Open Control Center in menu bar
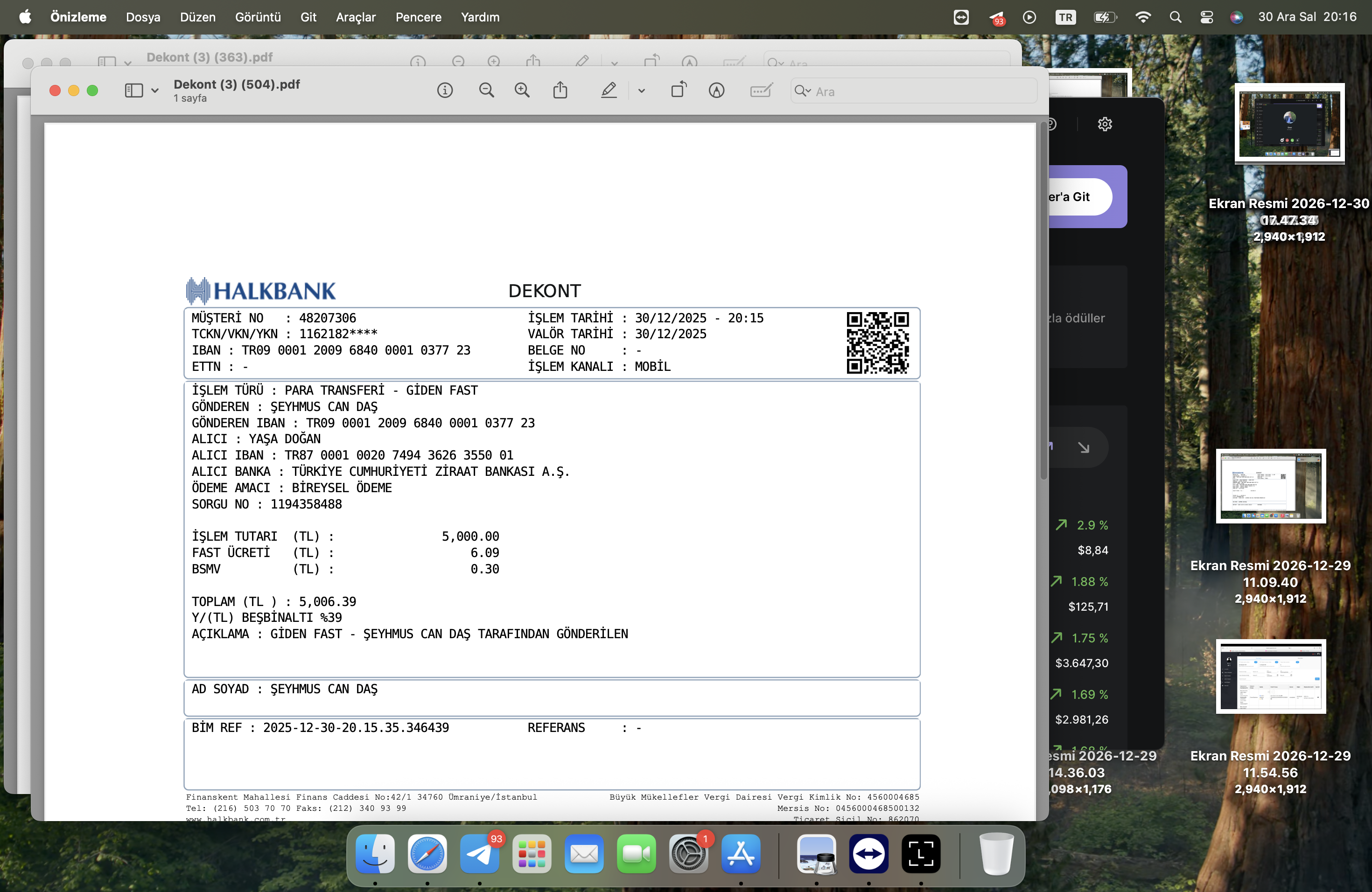 coord(1206,17)
